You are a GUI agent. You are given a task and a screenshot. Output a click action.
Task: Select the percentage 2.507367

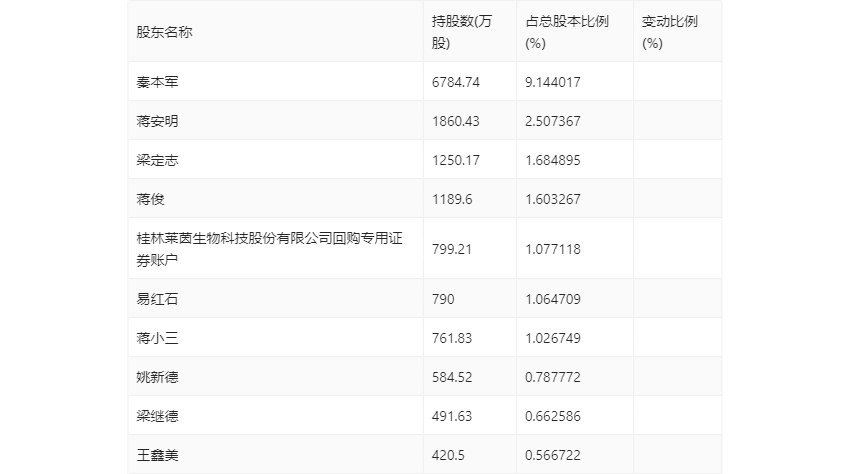click(x=552, y=121)
